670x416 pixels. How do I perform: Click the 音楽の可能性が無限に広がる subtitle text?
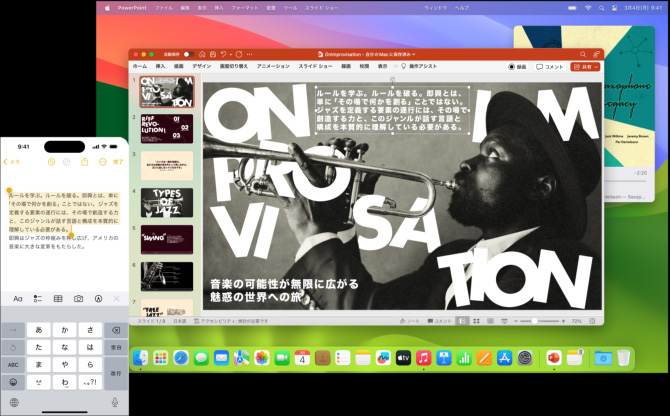click(284, 284)
